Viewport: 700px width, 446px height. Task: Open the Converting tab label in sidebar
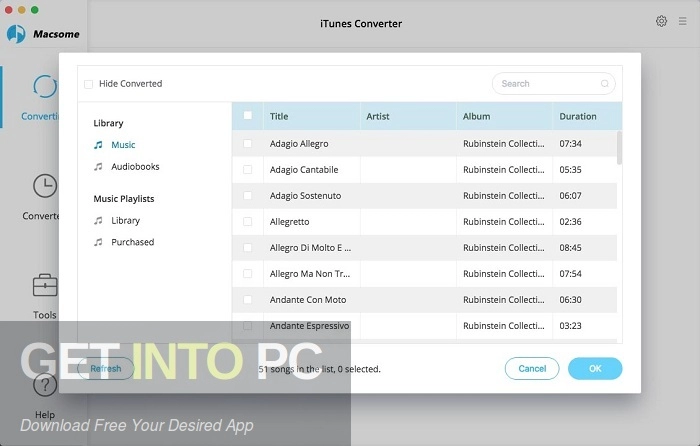point(40,116)
